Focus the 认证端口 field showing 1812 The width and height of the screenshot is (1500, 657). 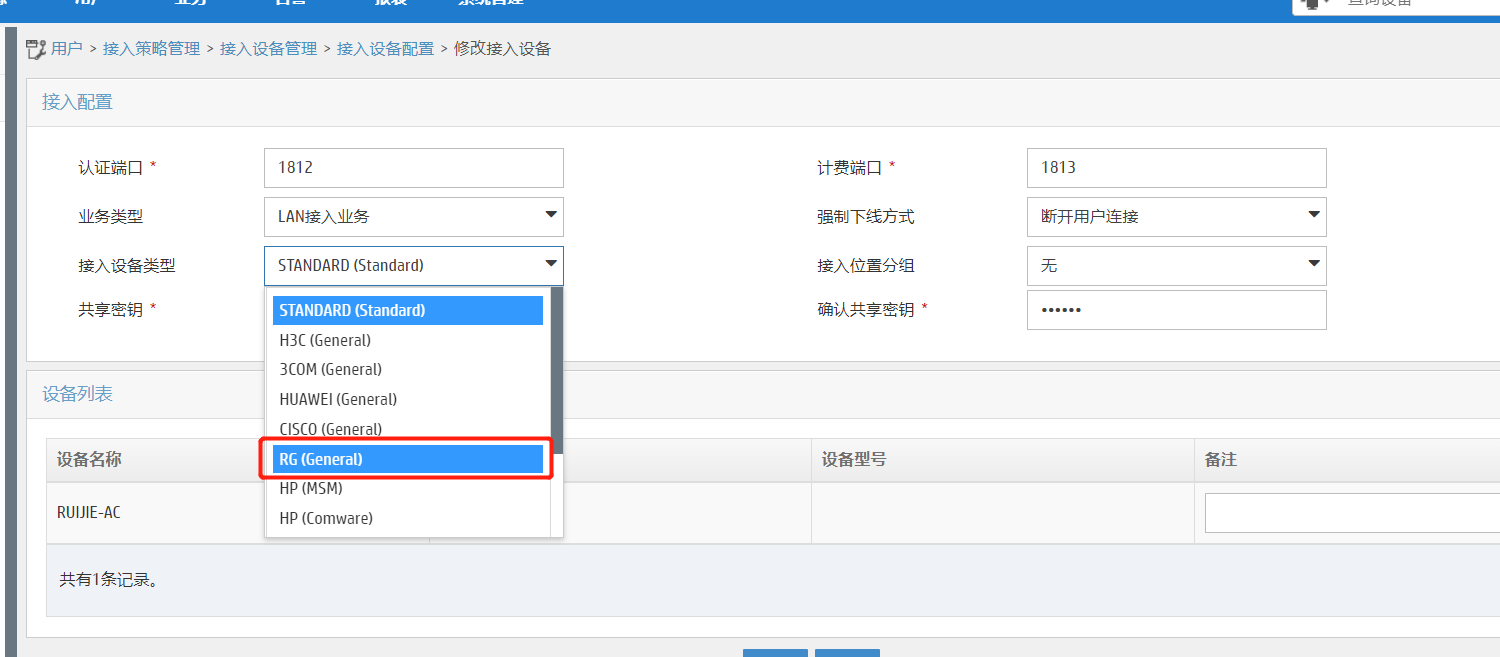click(x=414, y=168)
